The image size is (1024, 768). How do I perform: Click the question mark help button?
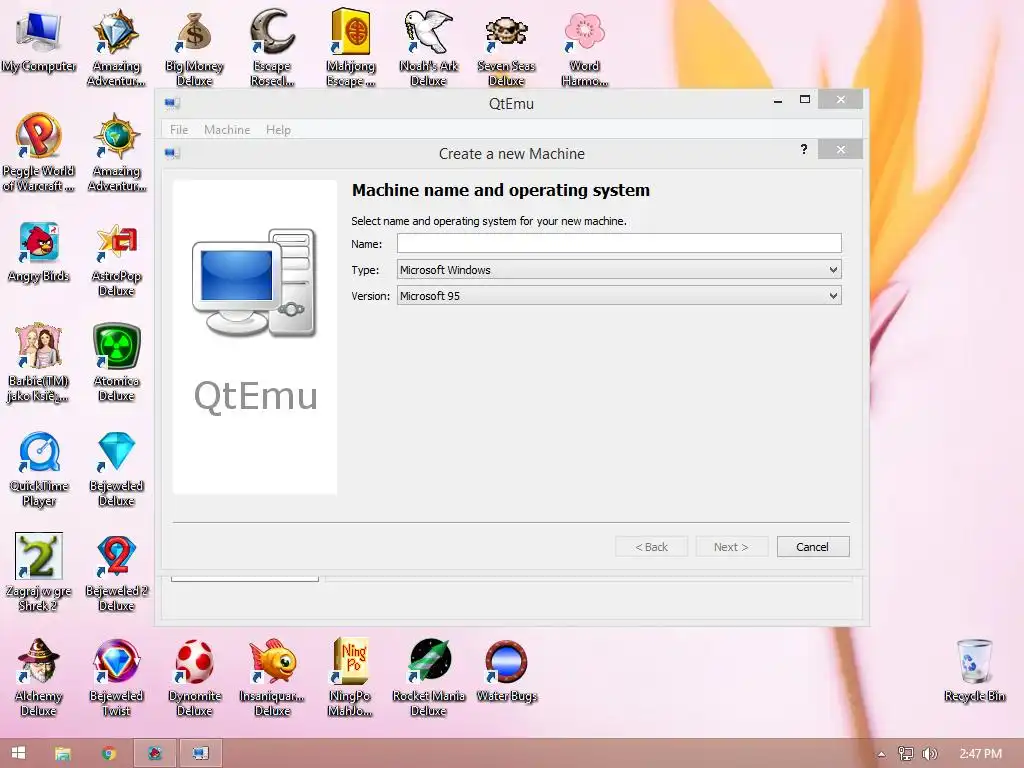804,150
